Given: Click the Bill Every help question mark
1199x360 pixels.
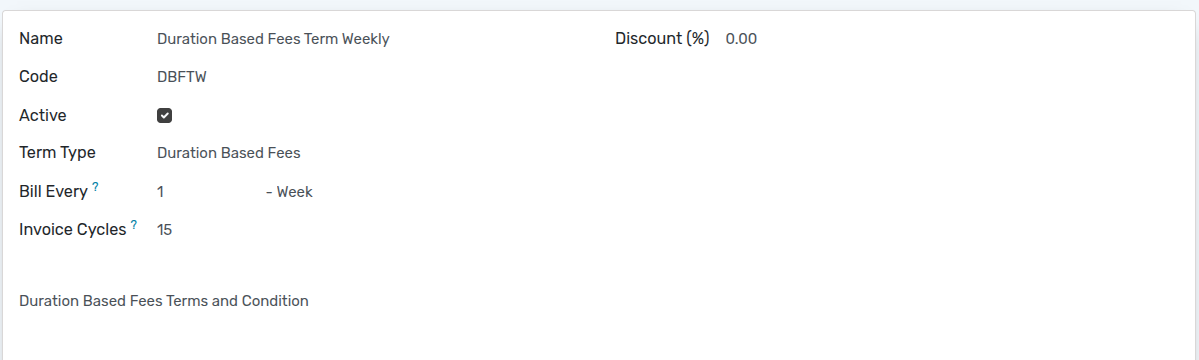Looking at the screenshot, I should coord(96,186).
